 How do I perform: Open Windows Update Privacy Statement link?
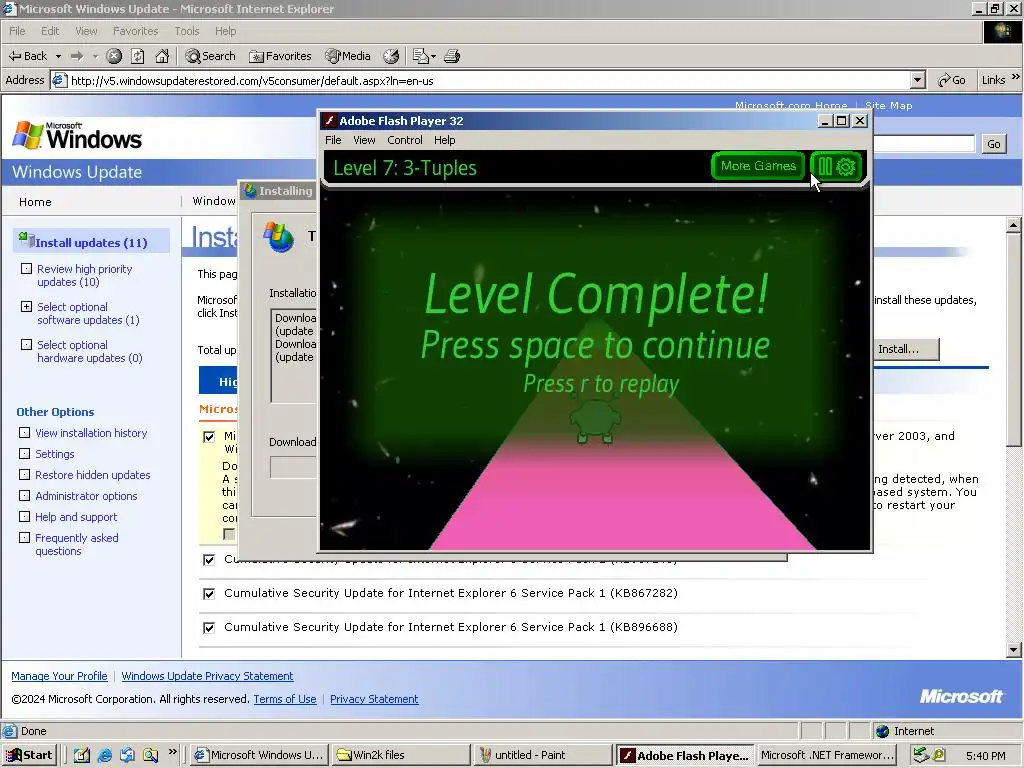(208, 676)
